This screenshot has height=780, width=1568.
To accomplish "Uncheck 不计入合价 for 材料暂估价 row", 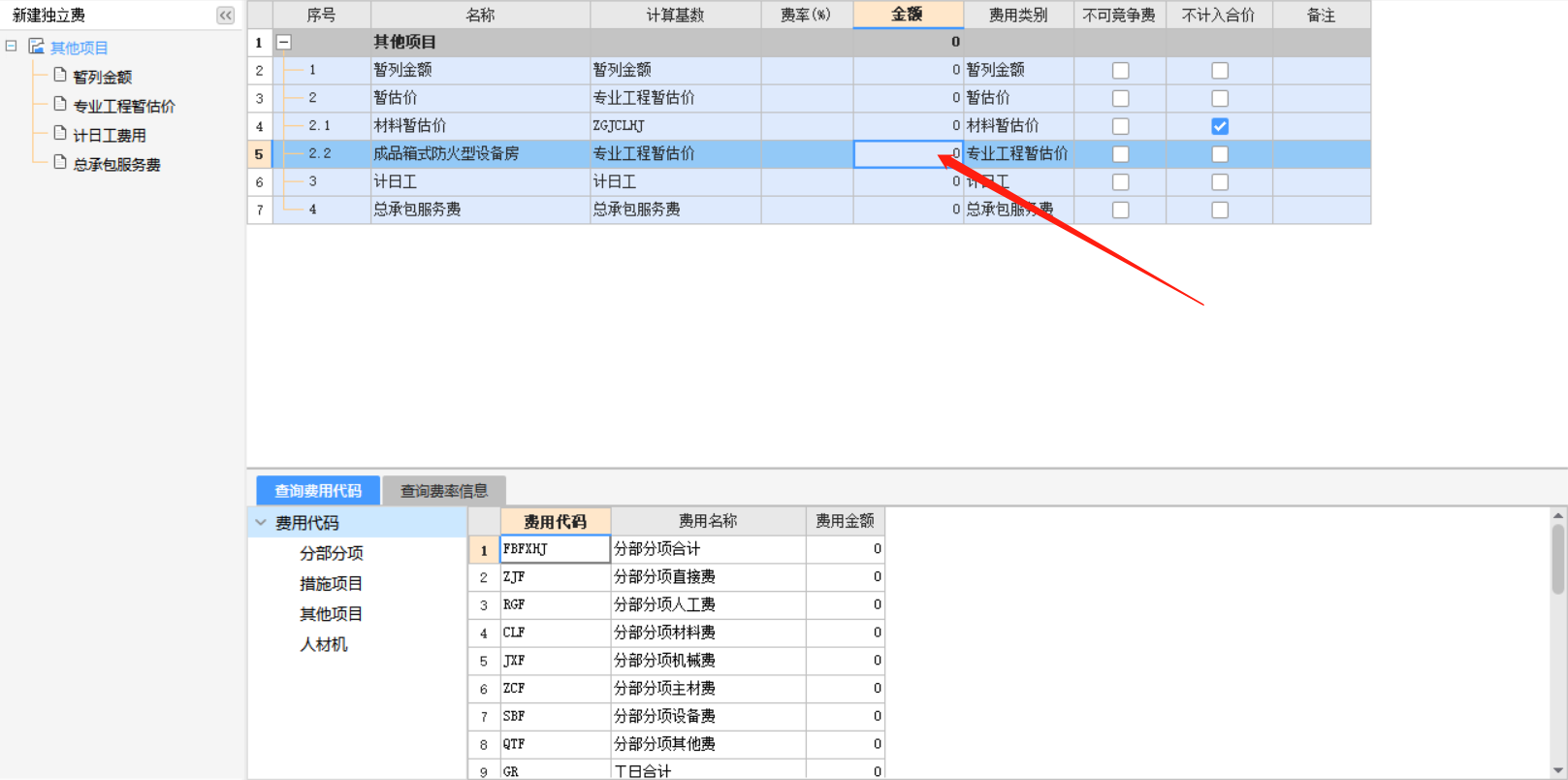I will [1220, 126].
